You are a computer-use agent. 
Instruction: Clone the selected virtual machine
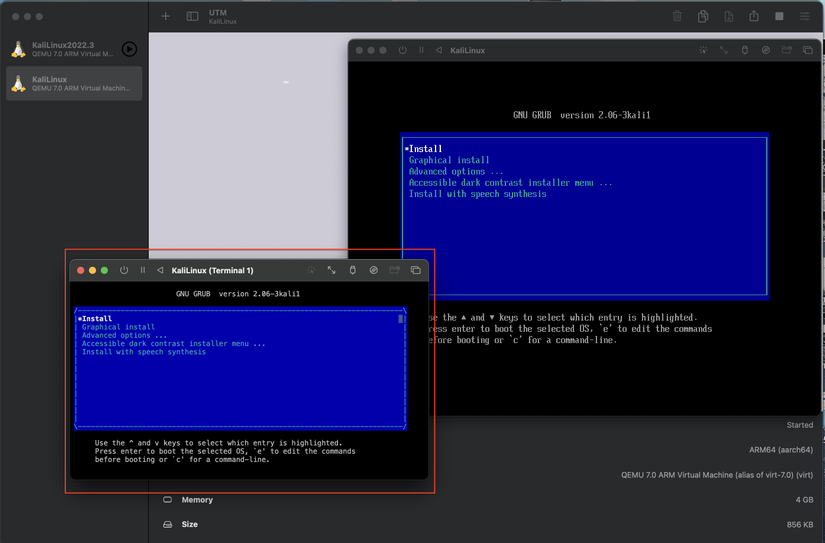coord(703,16)
